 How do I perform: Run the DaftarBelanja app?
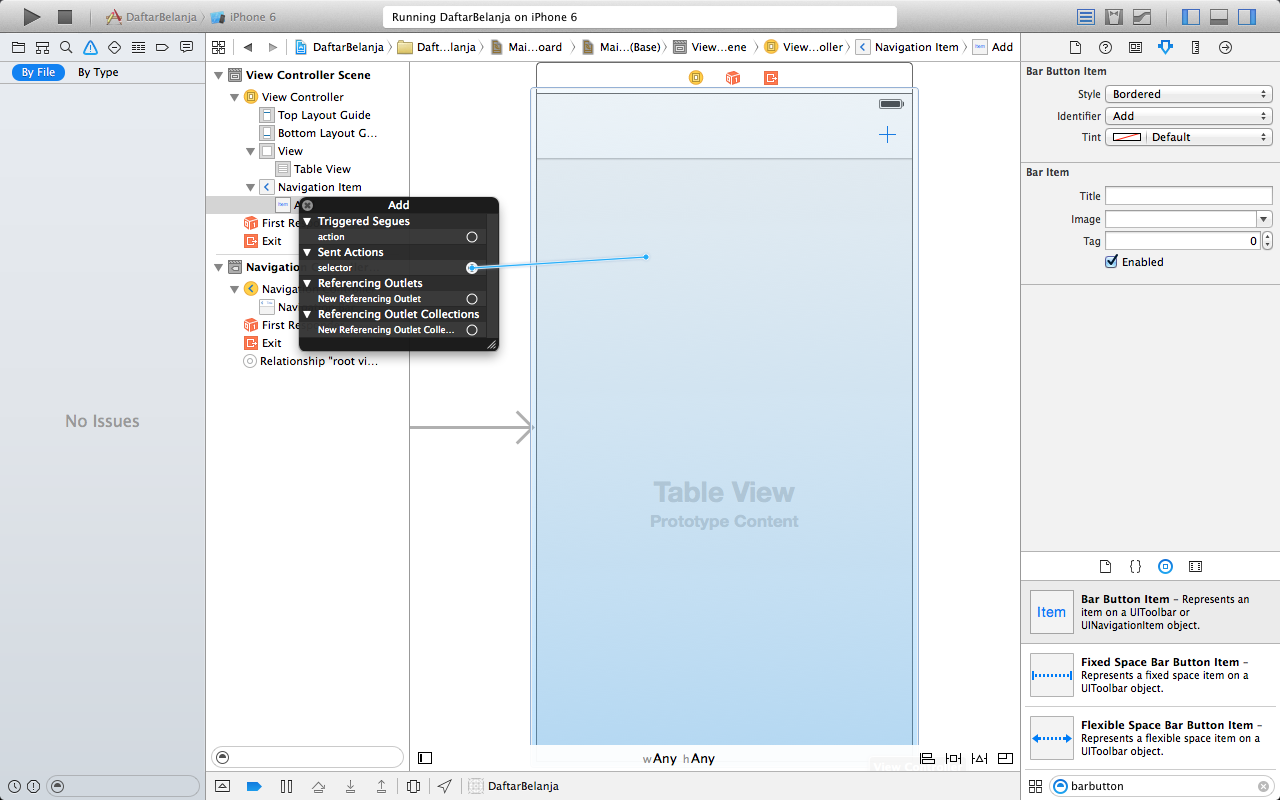point(31,16)
